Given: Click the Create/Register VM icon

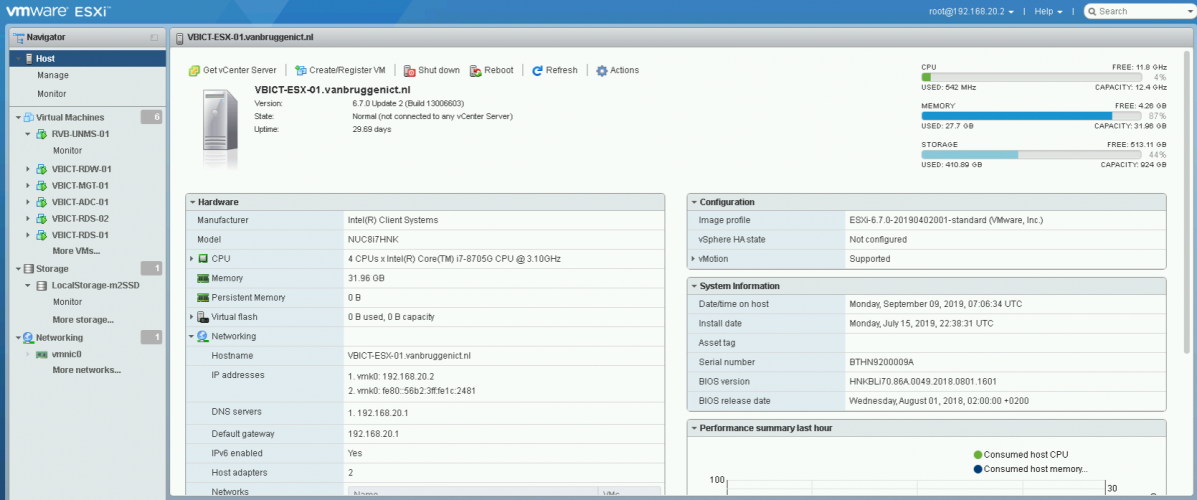Looking at the screenshot, I should coord(301,71).
